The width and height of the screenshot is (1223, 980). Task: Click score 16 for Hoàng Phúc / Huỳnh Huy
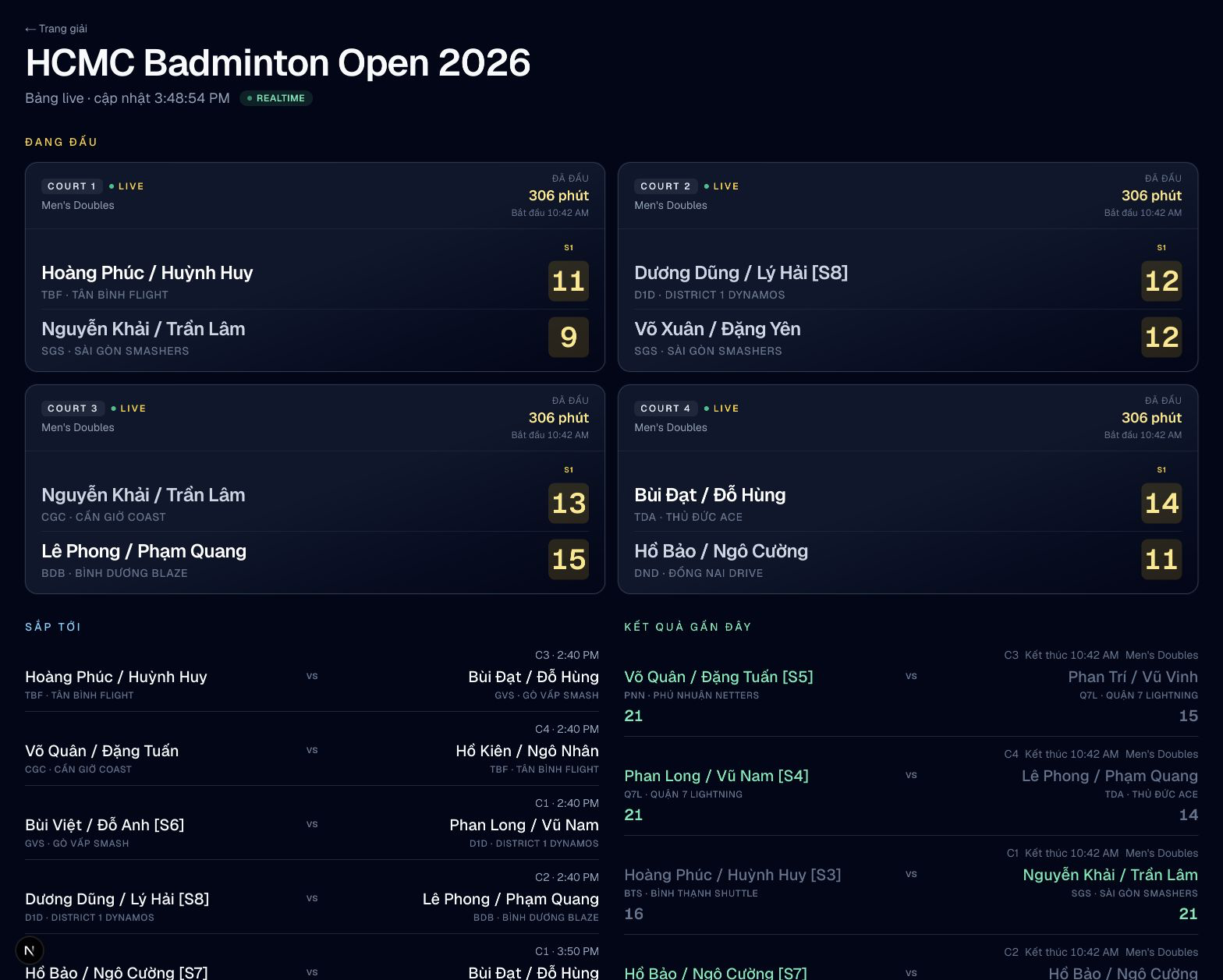pyautogui.click(x=634, y=914)
